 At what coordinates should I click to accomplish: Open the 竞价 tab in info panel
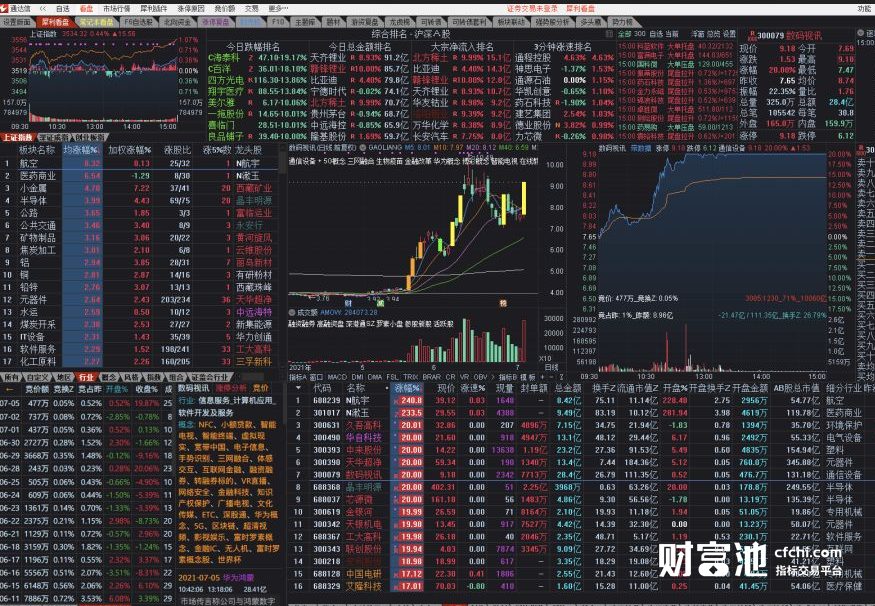[x=261, y=388]
